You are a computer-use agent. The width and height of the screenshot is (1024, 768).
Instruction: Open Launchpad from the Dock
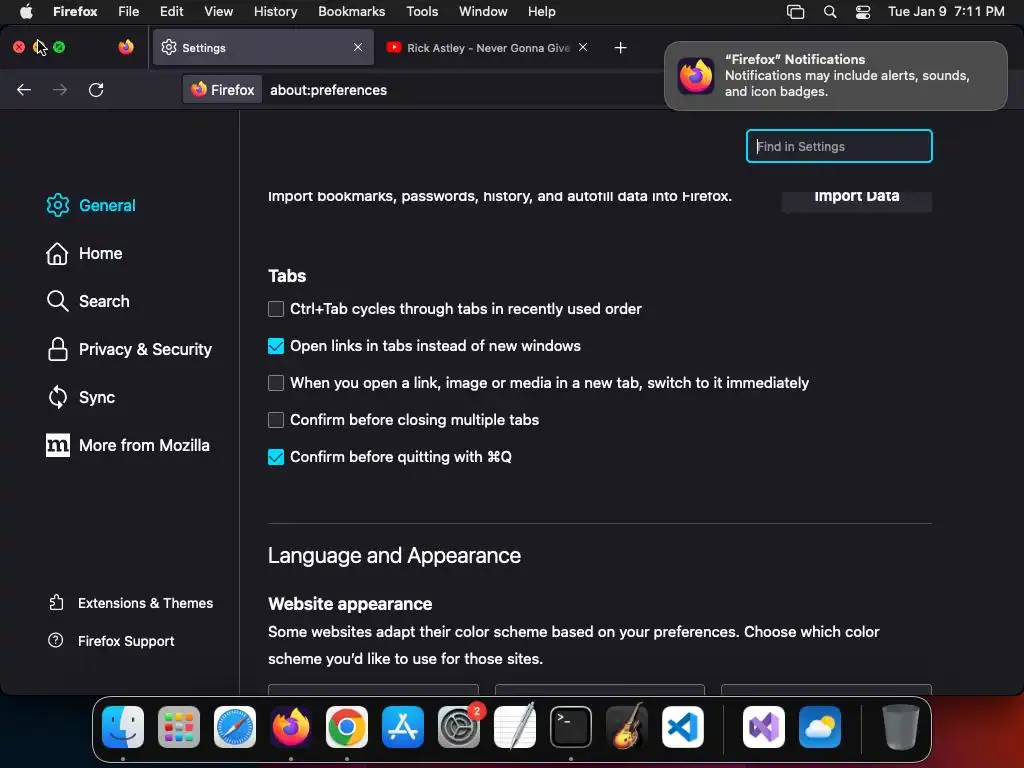(x=179, y=727)
